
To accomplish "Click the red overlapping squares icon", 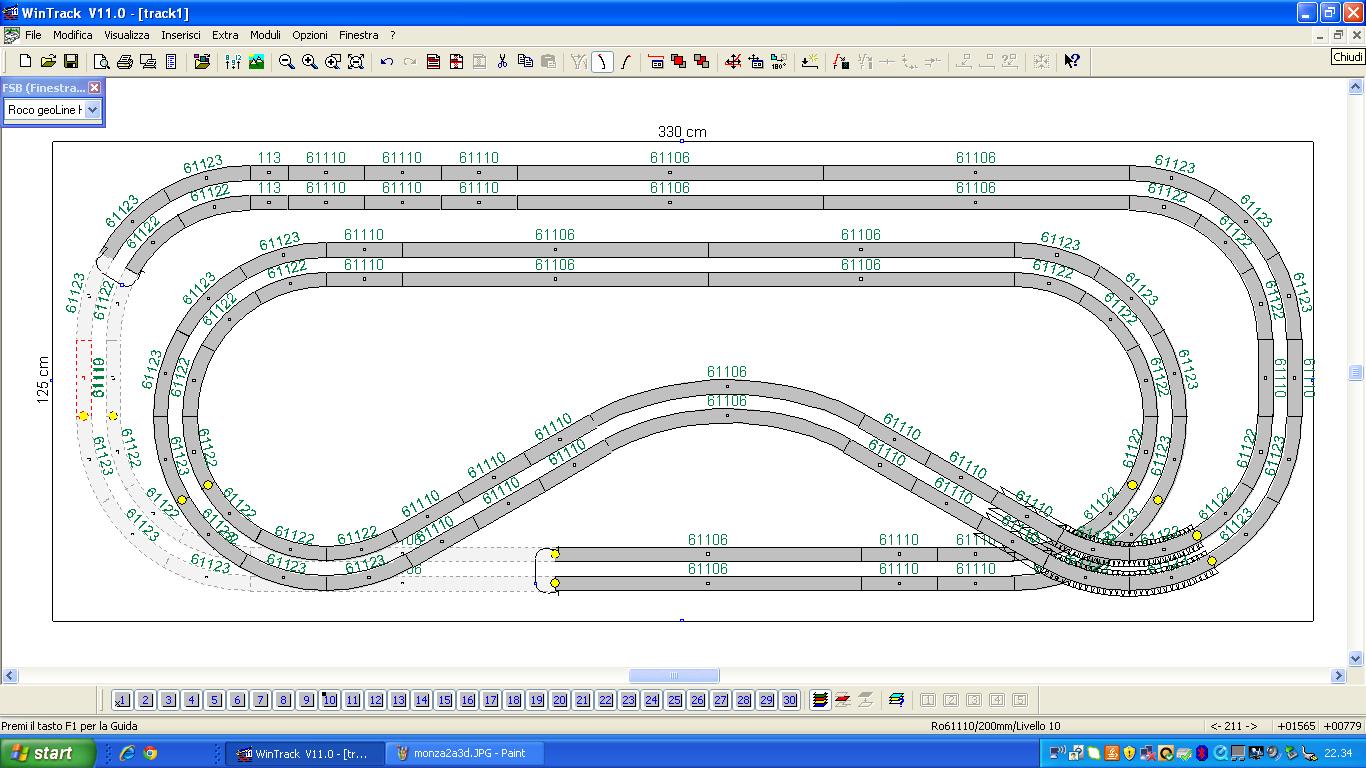I will [x=679, y=62].
